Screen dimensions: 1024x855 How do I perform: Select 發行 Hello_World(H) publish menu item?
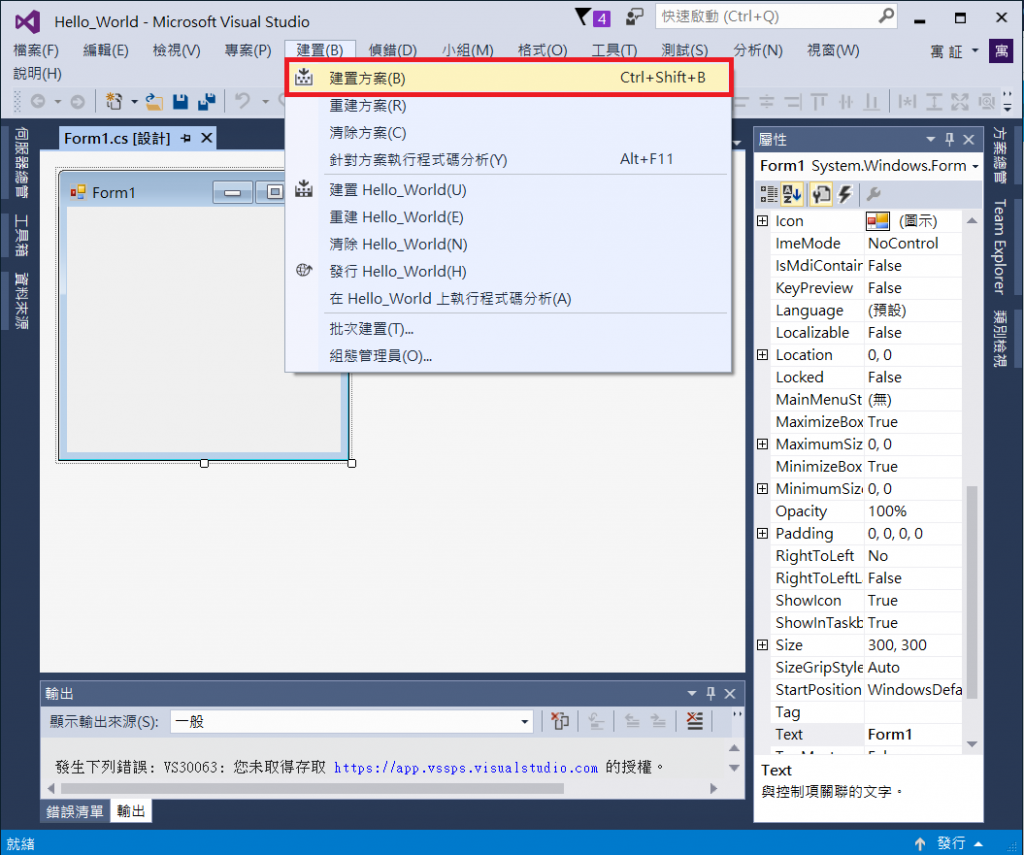[x=509, y=271]
